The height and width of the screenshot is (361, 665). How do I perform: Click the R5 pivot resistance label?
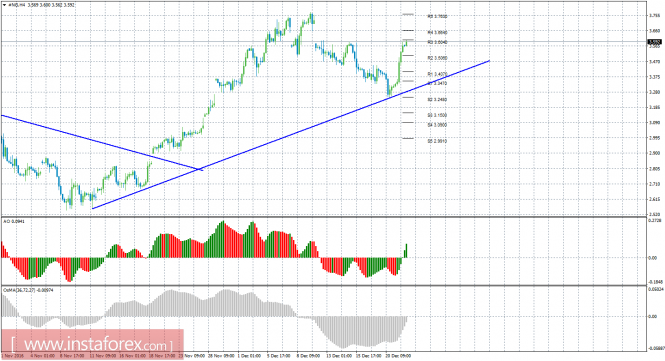click(x=438, y=17)
